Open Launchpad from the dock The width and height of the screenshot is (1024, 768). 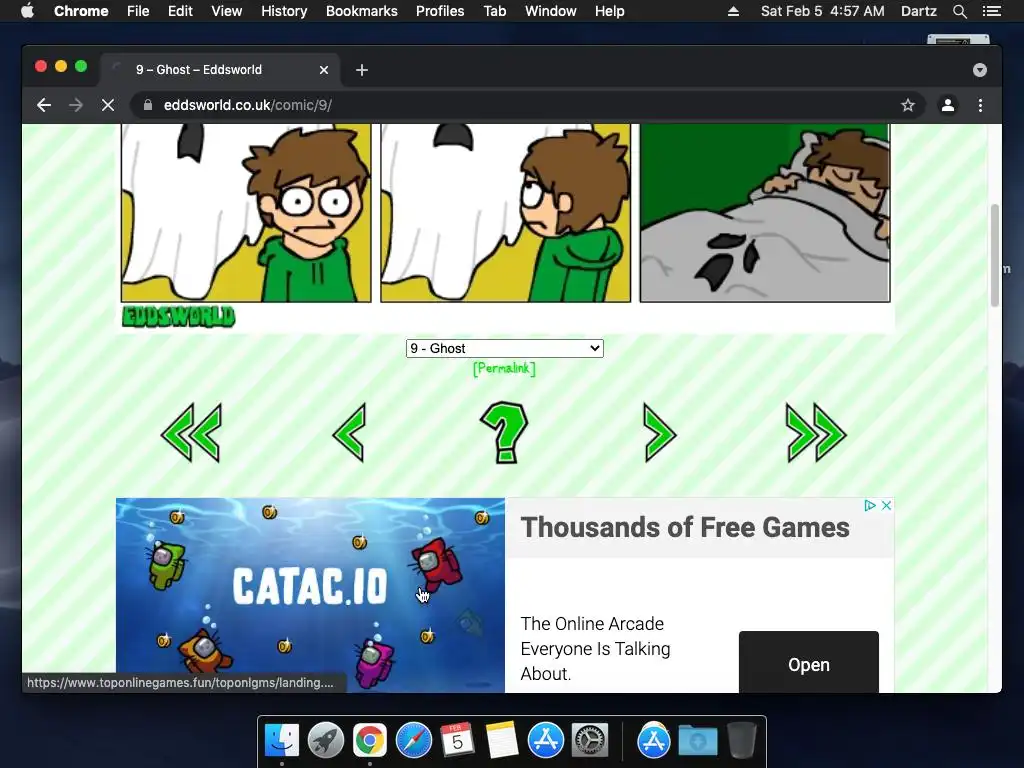click(x=325, y=741)
